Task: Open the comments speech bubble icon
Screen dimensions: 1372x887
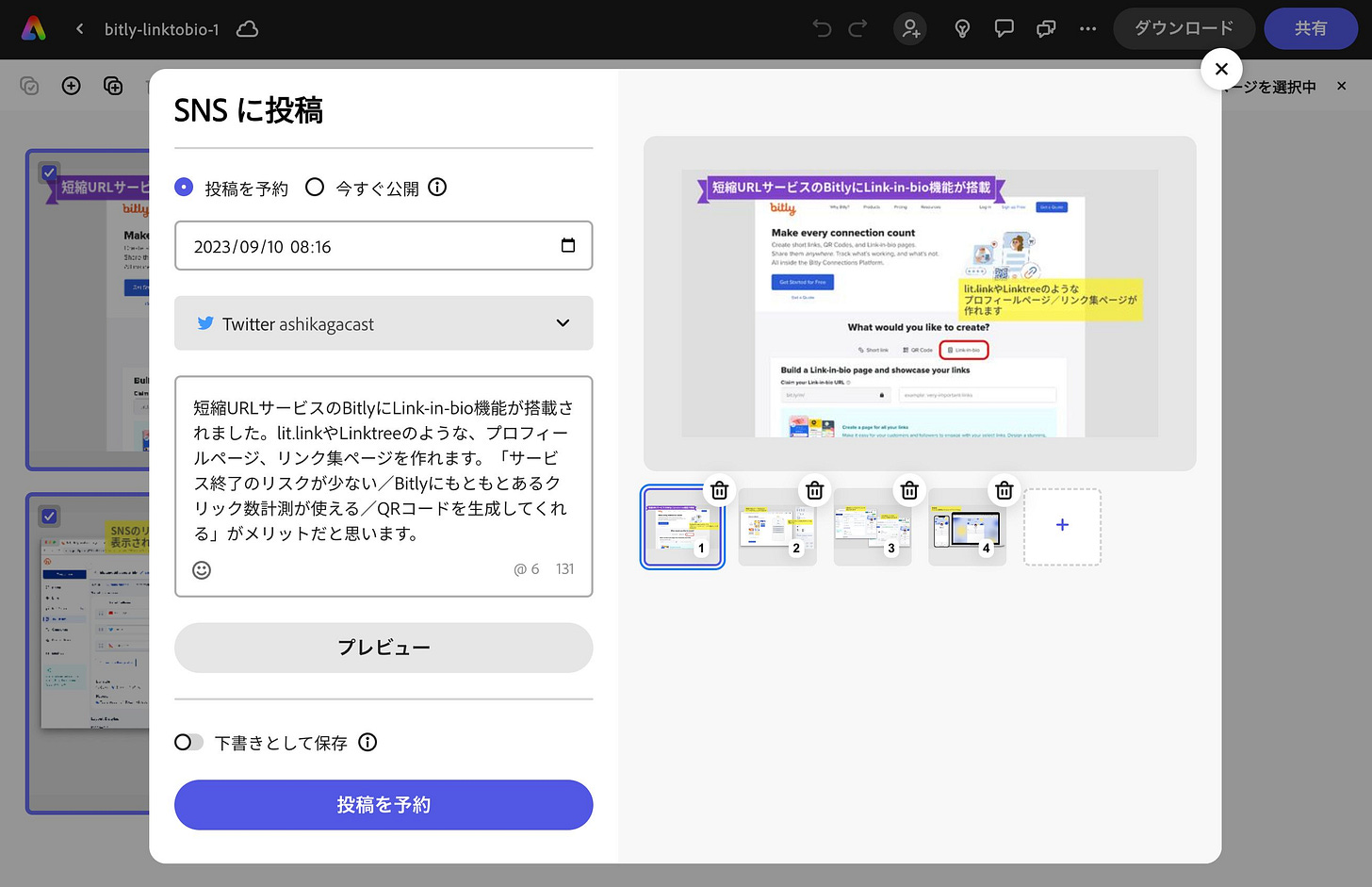Action: pos(1004,29)
